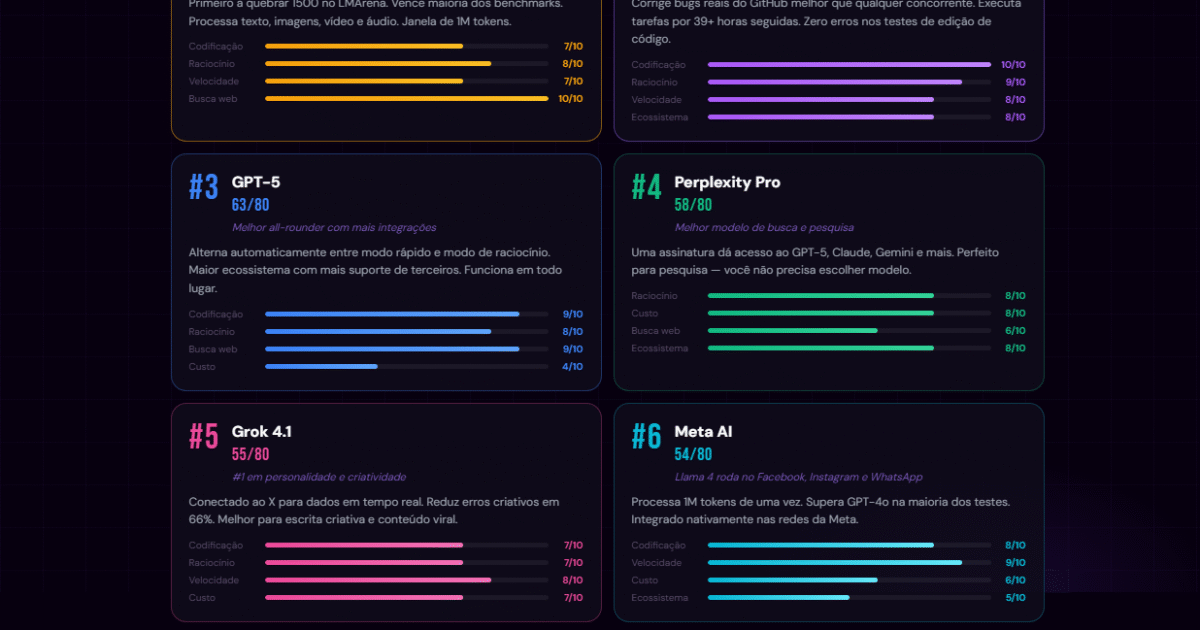
Task: Click the #4 rank badge
Action: [x=646, y=187]
